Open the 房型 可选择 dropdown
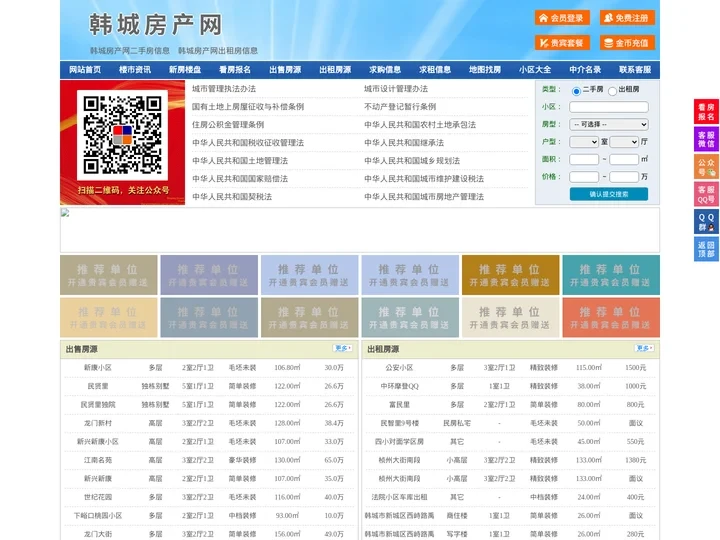720x540 pixels. tap(609, 124)
